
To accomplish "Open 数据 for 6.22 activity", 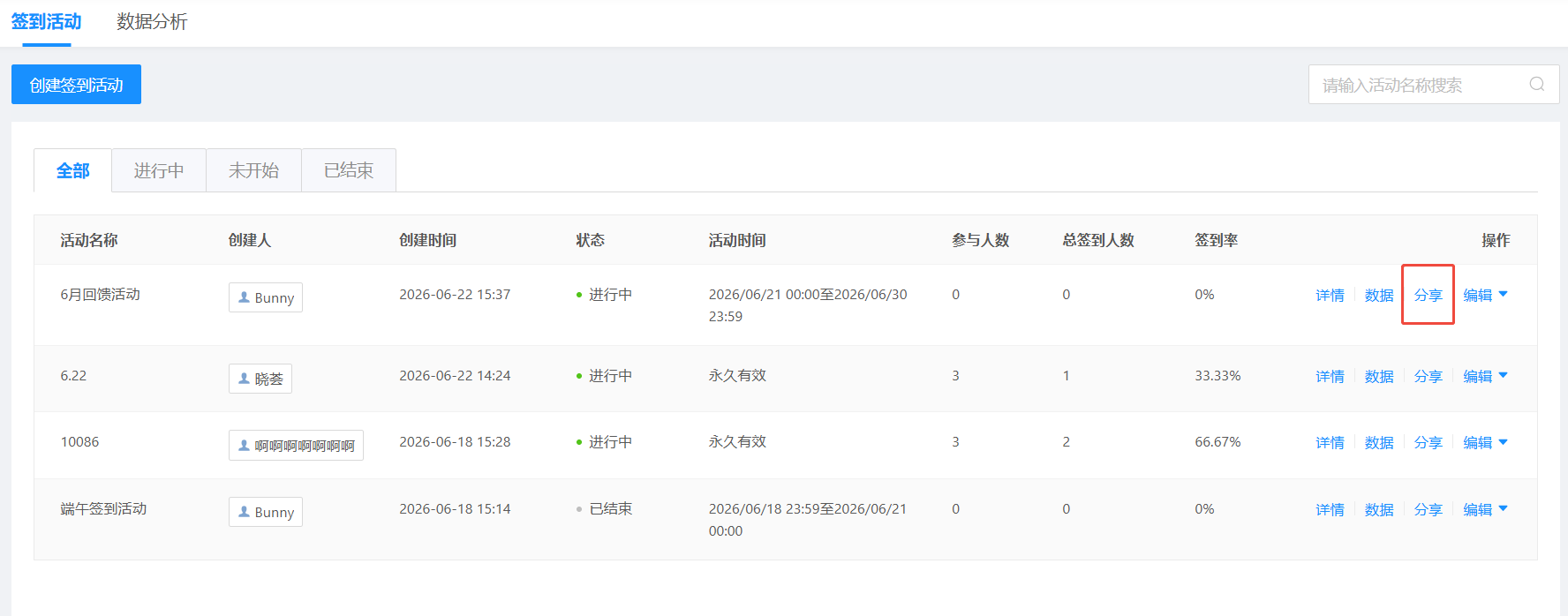I will [1379, 376].
